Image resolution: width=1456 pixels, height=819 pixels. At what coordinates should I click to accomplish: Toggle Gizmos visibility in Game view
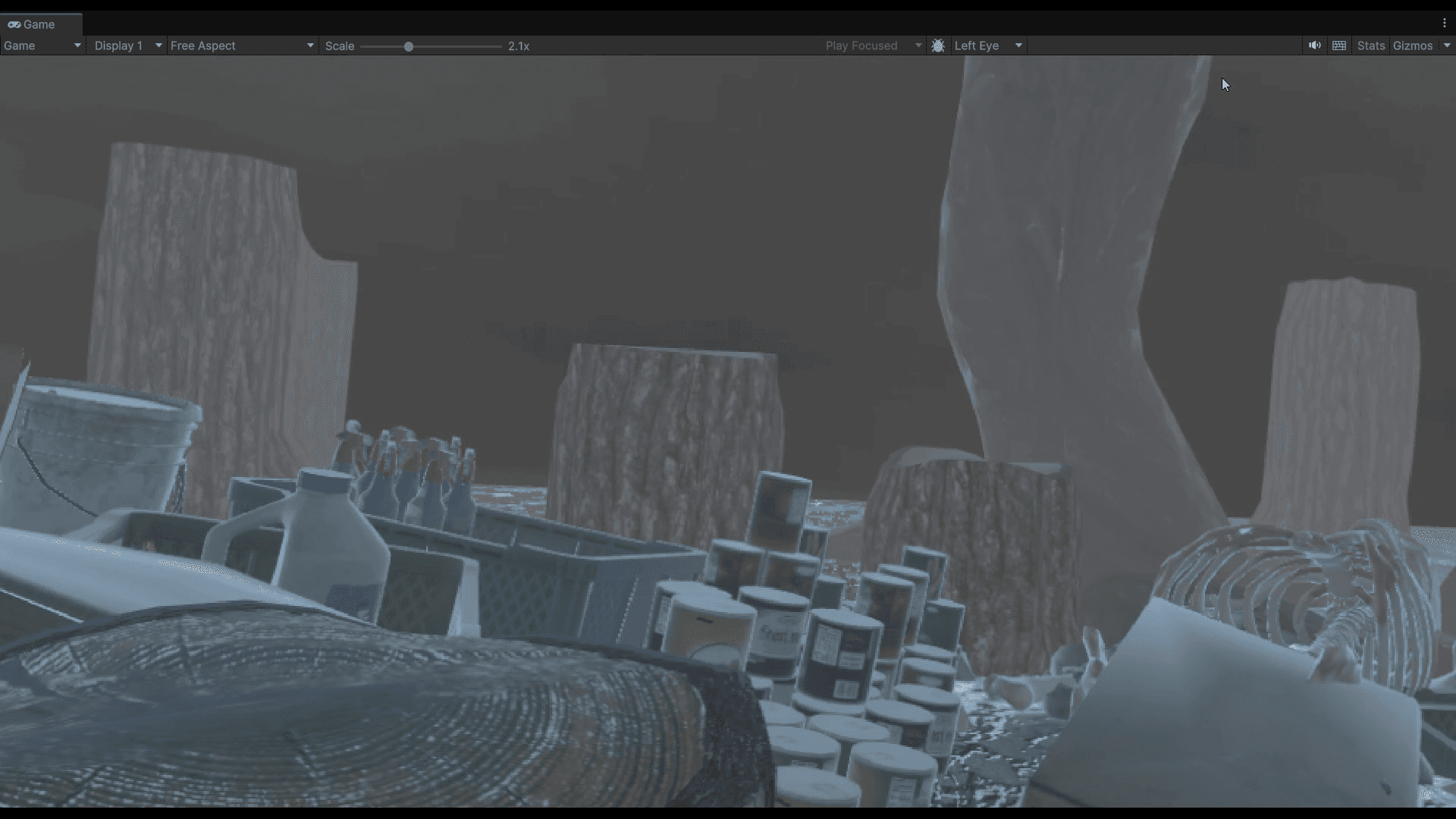click(x=1412, y=45)
